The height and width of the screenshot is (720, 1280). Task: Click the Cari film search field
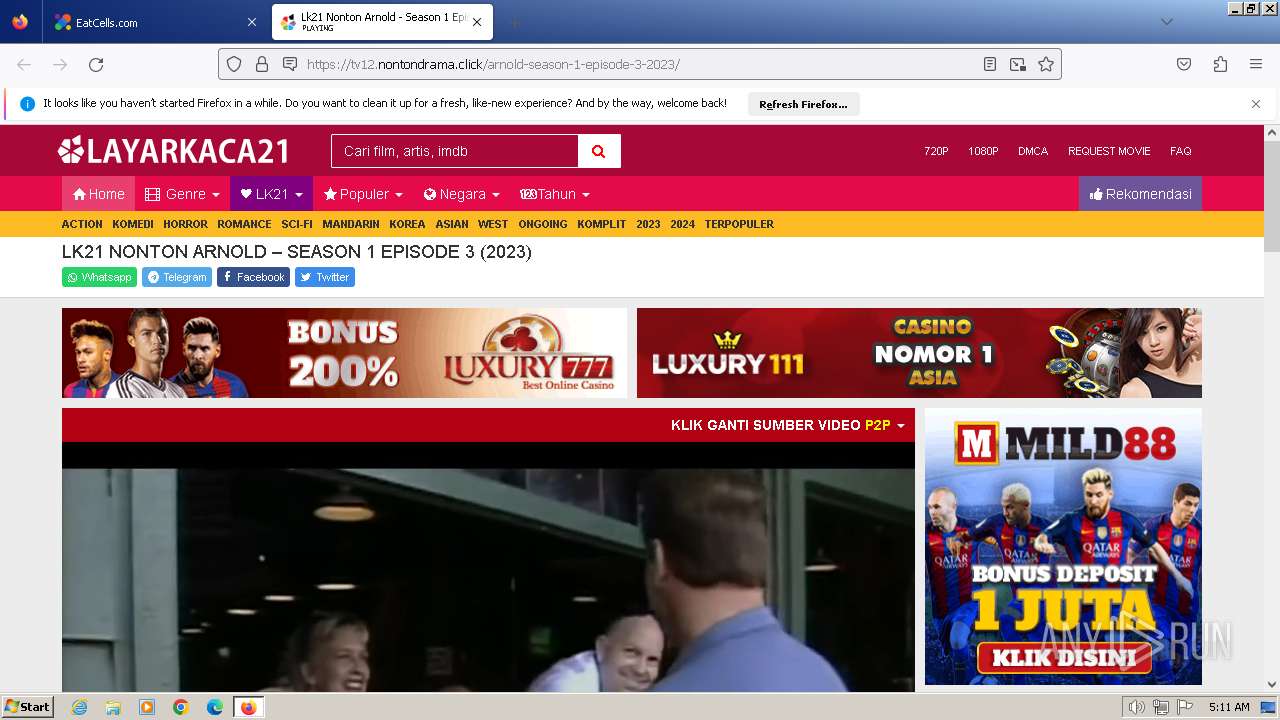click(455, 151)
